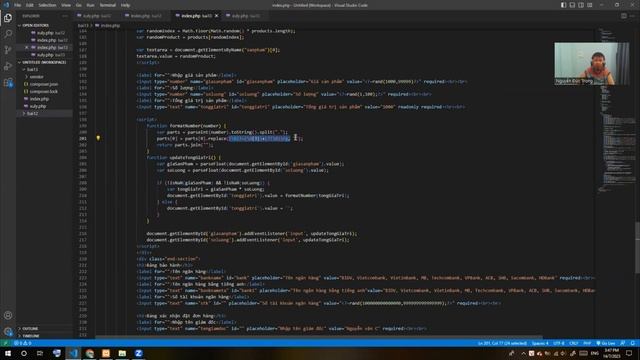
Task: Open errors and warnings count in status bar
Action: click(23, 343)
